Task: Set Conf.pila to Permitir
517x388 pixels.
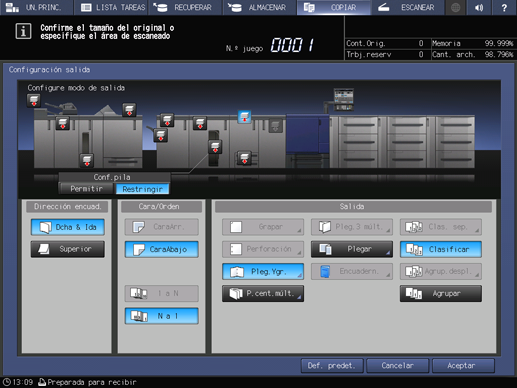Action: (86, 189)
